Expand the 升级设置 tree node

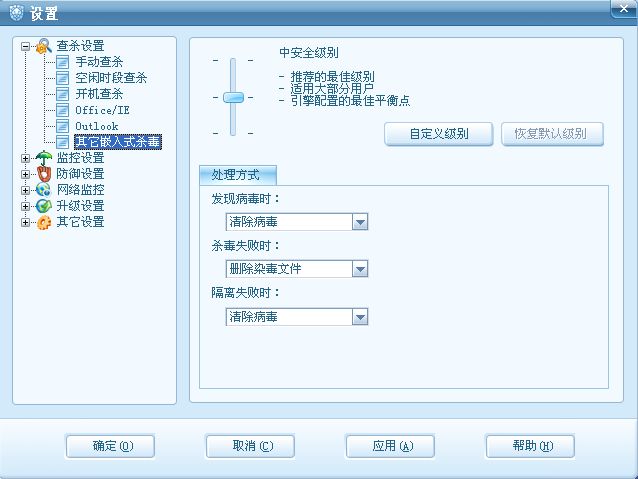click(x=25, y=206)
